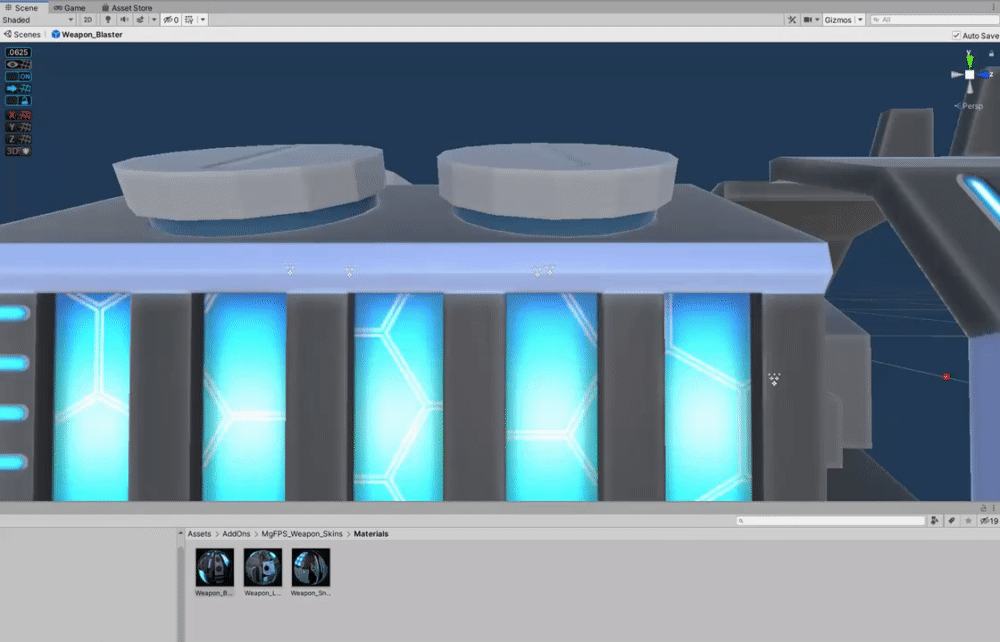Open component tools wrench icon
The width and height of the screenshot is (1000, 642).
[792, 20]
